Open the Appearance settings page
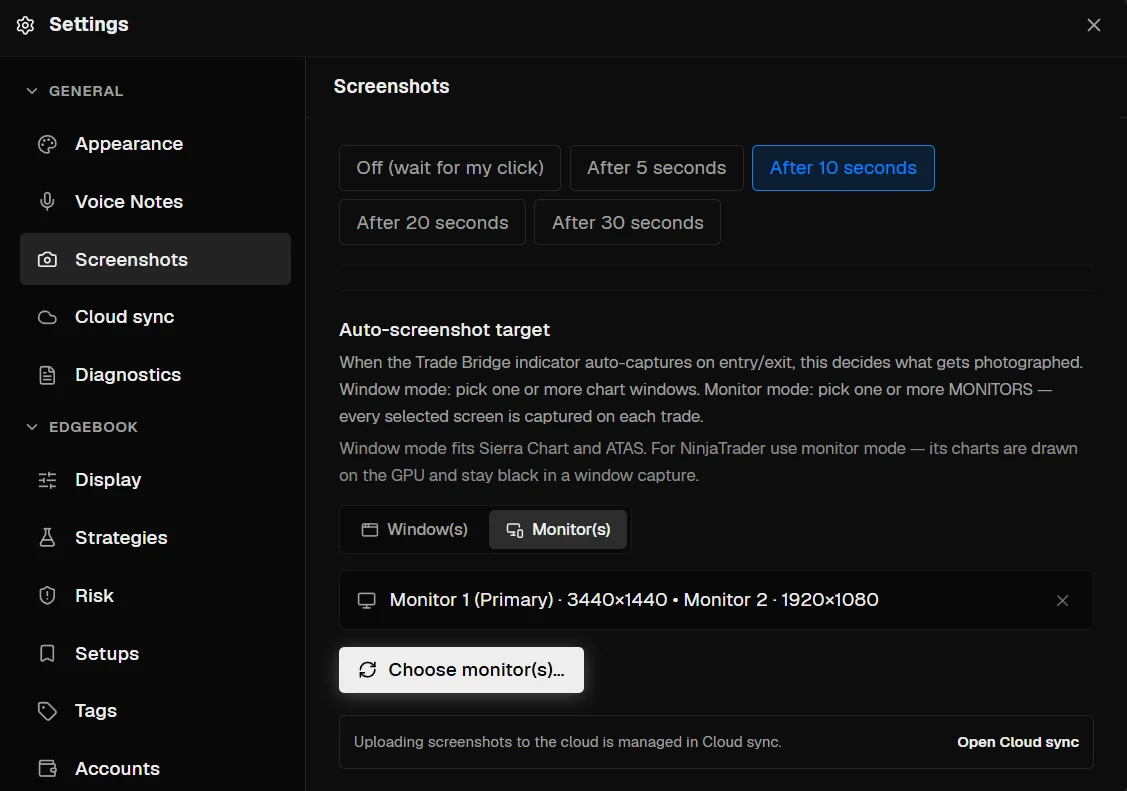Viewport: 1127px width, 791px height. coord(155,144)
